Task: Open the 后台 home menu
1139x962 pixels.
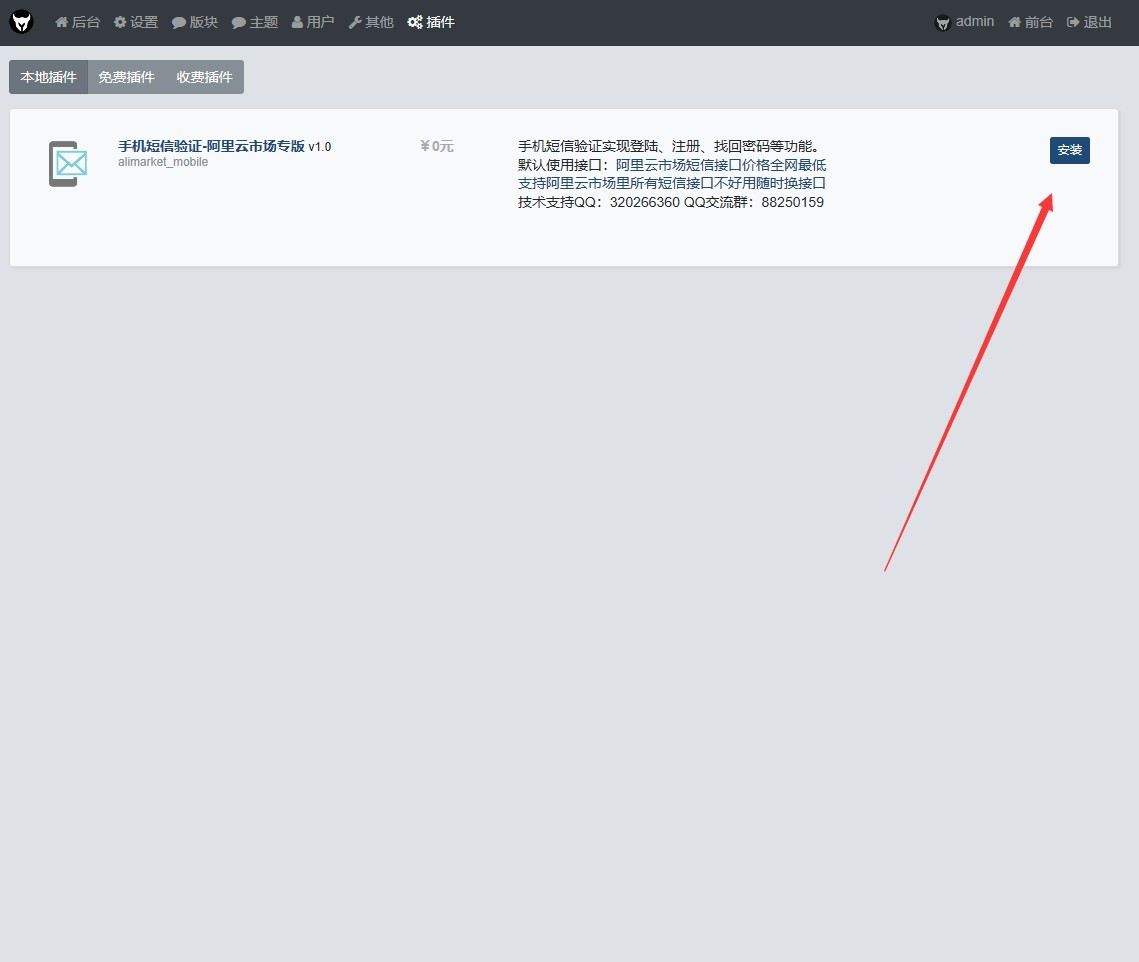Action: (x=78, y=23)
